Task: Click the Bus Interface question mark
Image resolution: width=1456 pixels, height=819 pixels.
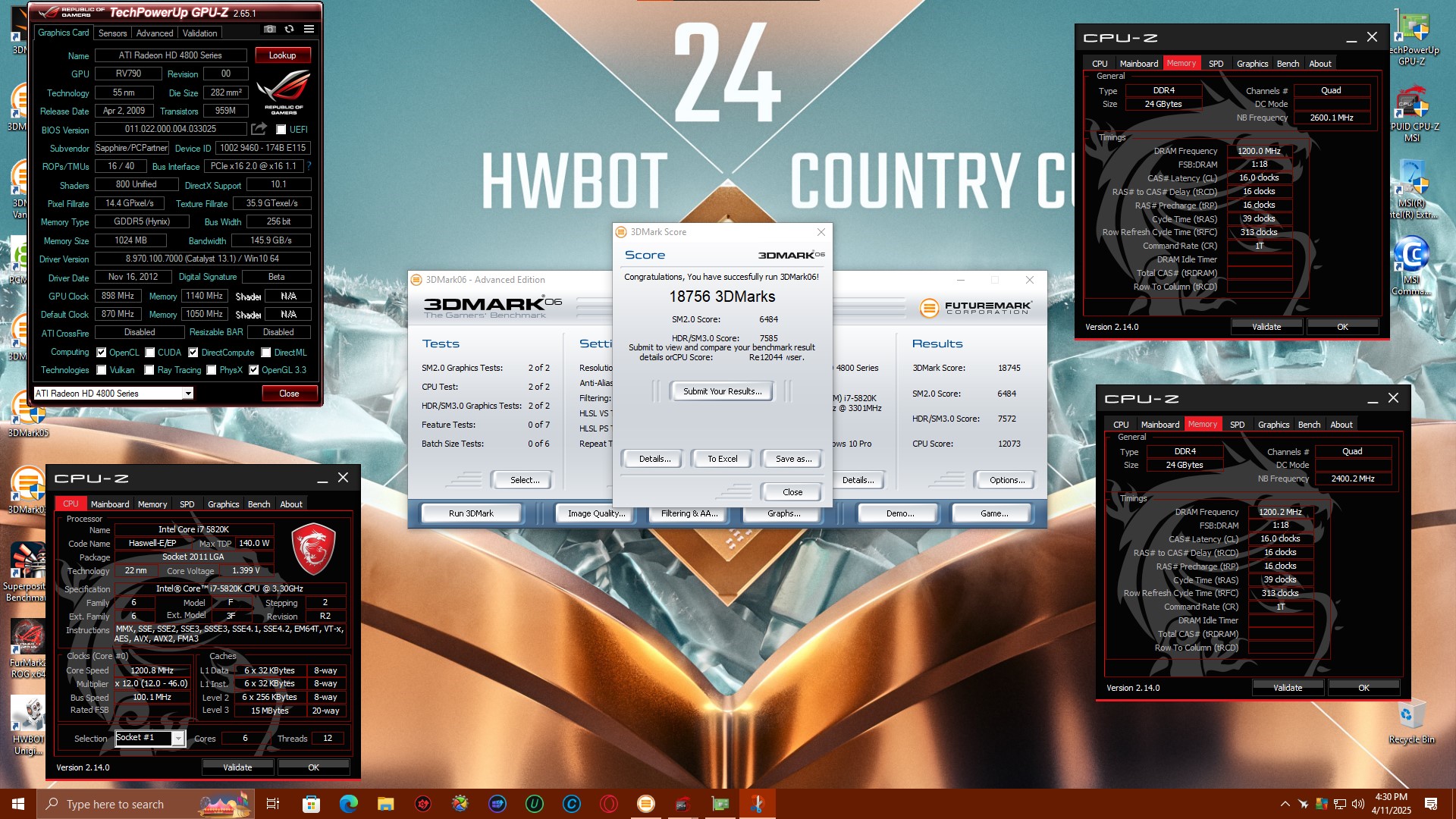Action: tap(309, 166)
